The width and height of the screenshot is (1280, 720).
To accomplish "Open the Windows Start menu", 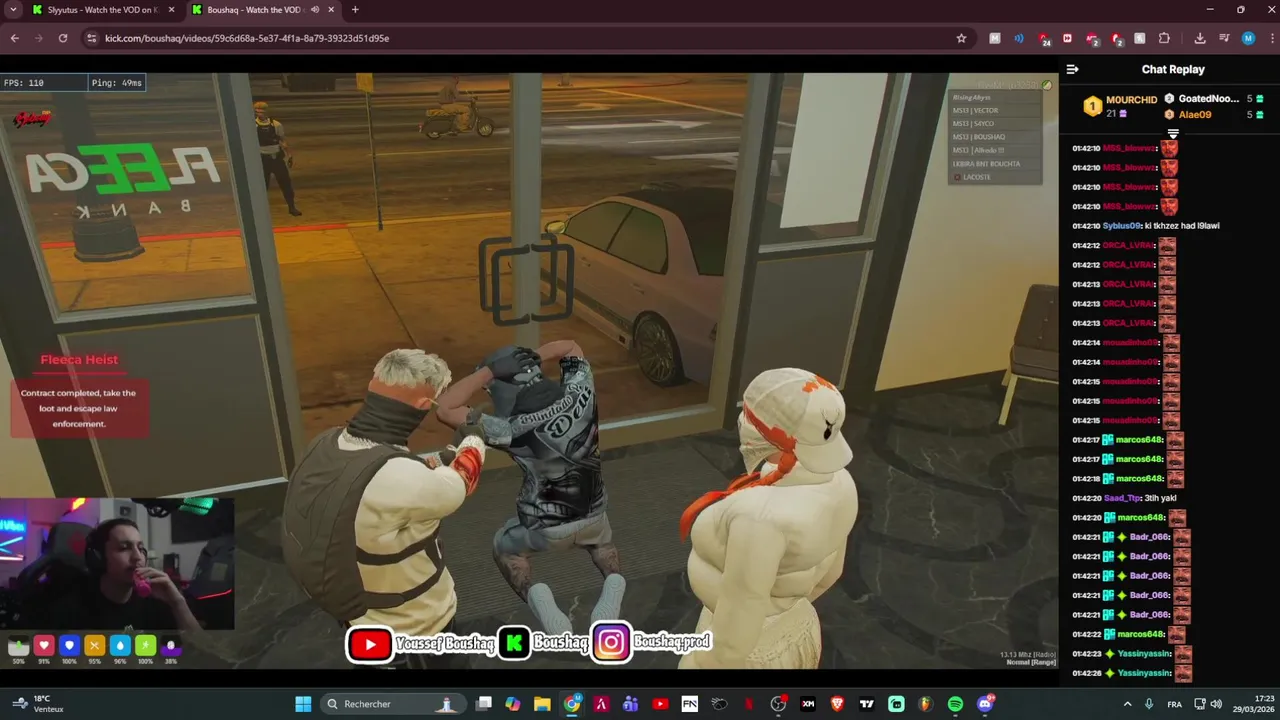I will [303, 704].
